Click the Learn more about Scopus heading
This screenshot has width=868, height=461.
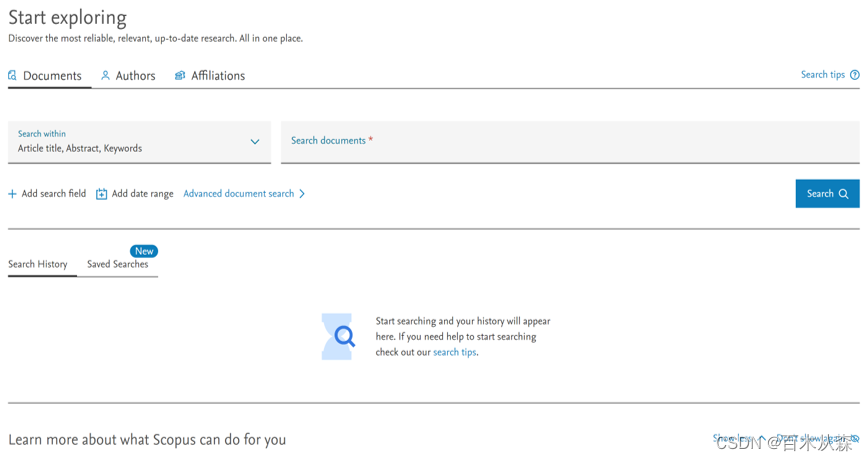coord(147,440)
